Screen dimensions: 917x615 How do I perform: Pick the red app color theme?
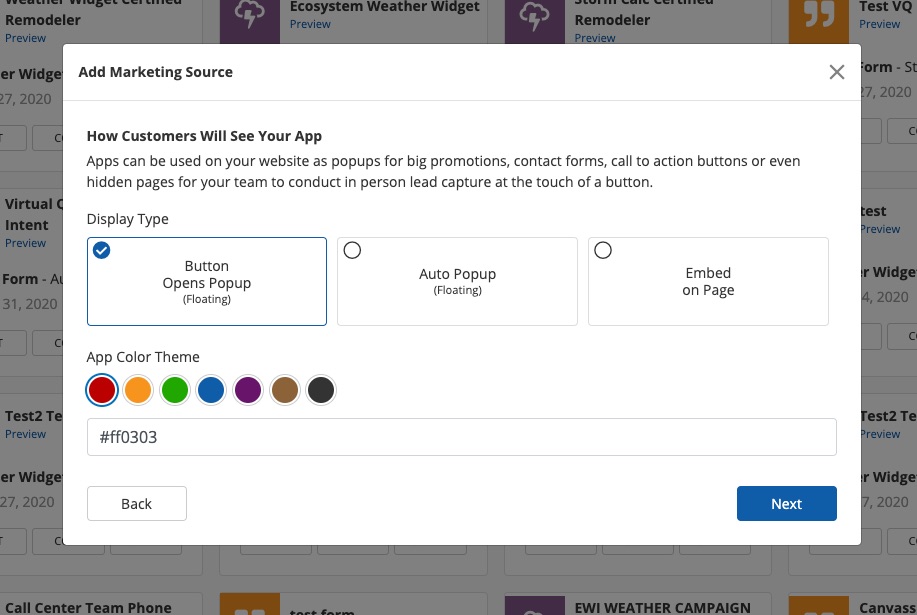[102, 390]
